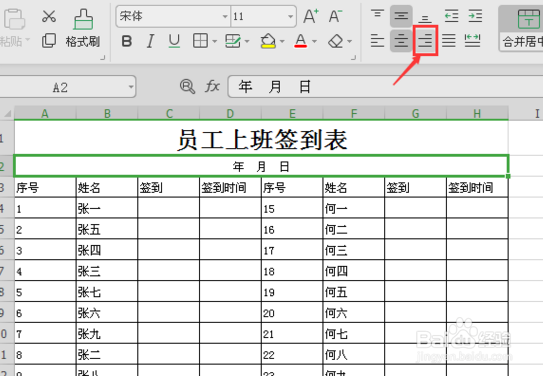The image size is (543, 376).
Task: Click the select-all corner triangle
Action: [x=7, y=114]
